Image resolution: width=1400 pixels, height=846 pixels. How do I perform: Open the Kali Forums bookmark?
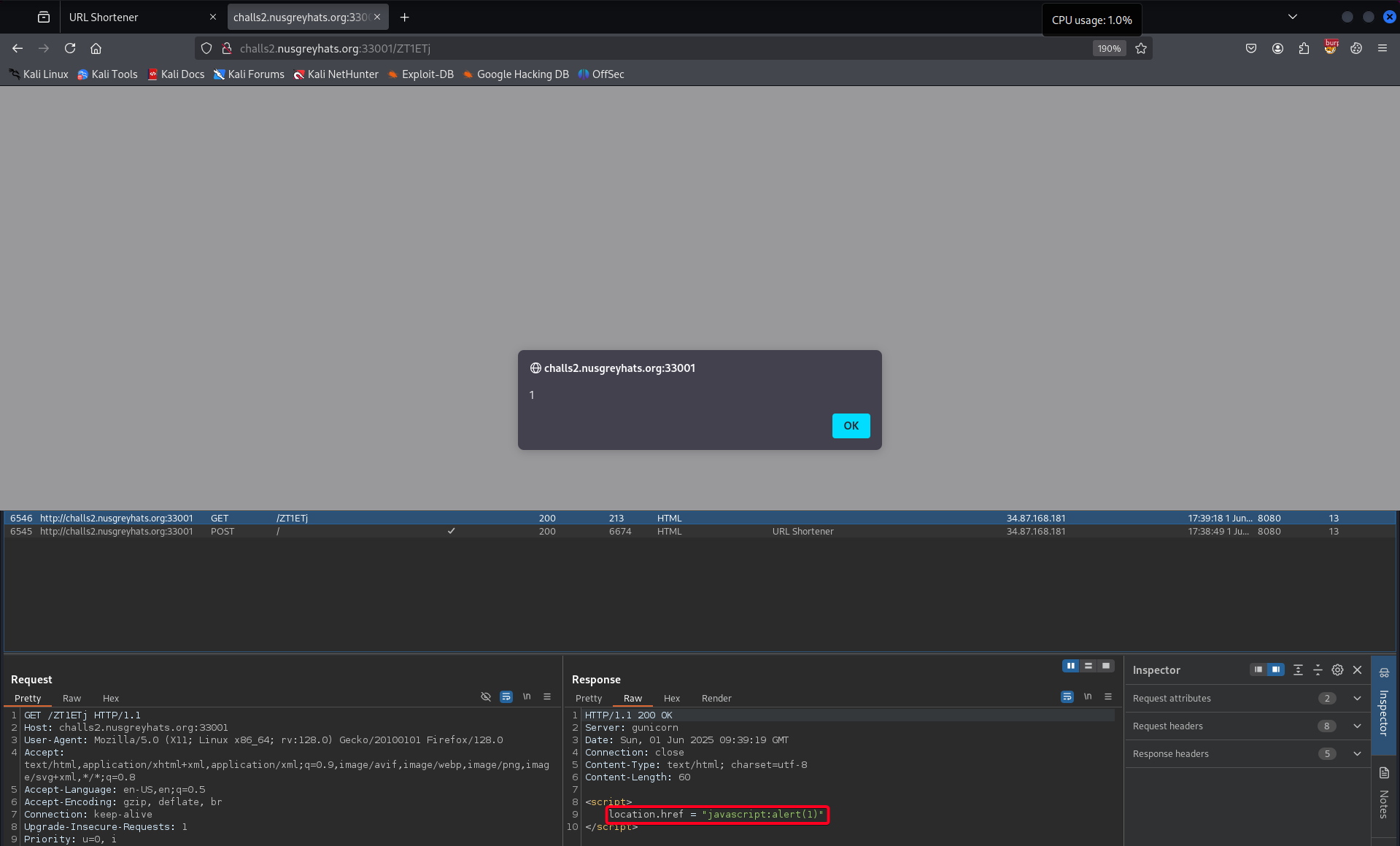[249, 74]
